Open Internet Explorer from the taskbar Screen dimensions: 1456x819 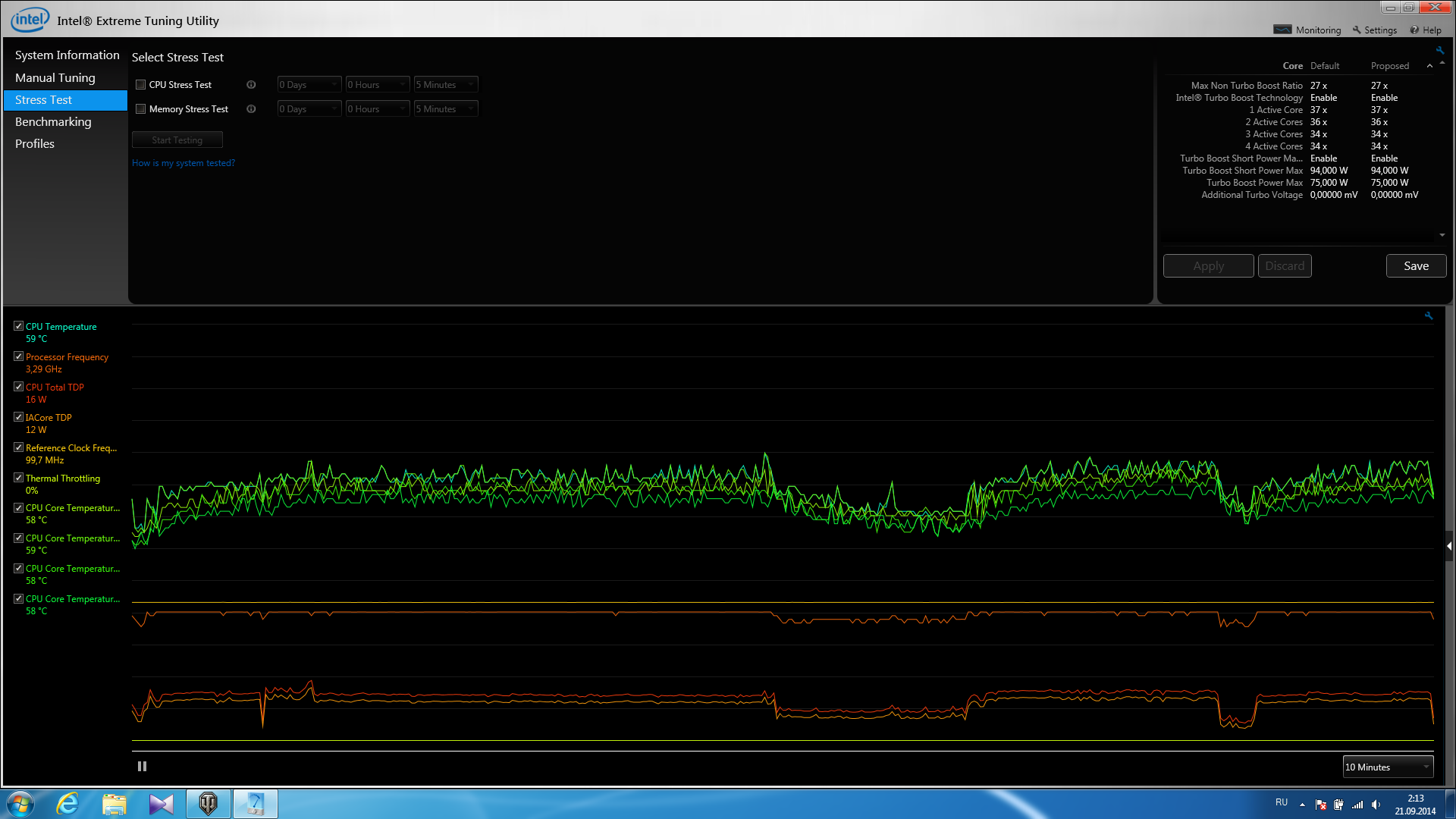(68, 804)
